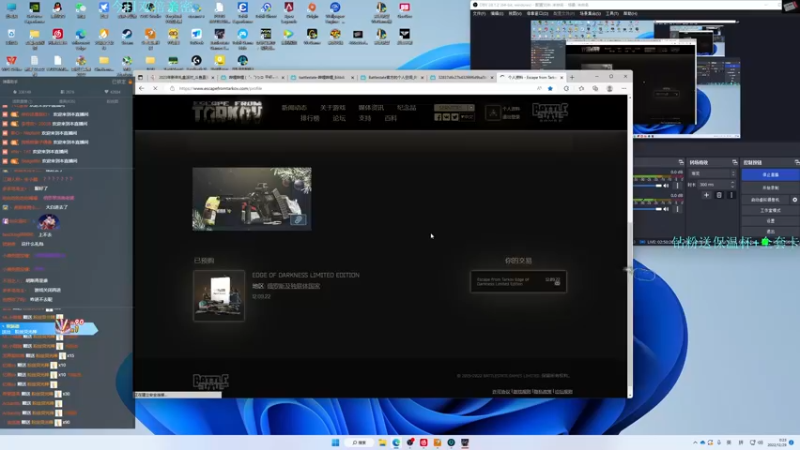
Task: Open the 百科 wiki menu item
Action: [x=390, y=118]
